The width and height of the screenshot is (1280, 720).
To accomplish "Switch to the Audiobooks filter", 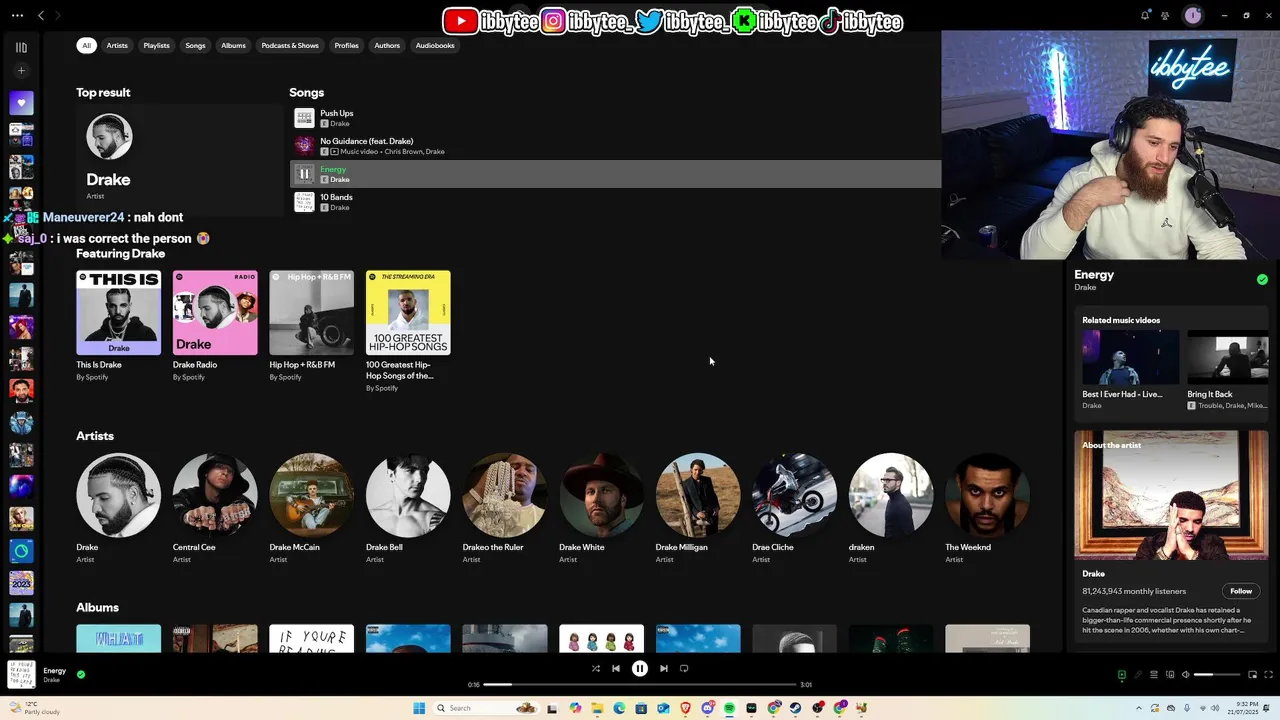I will pyautogui.click(x=435, y=45).
